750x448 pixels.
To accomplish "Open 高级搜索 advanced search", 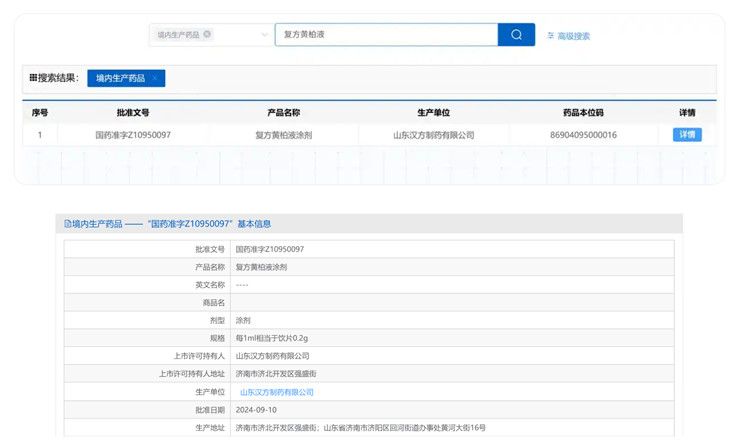I will [573, 36].
